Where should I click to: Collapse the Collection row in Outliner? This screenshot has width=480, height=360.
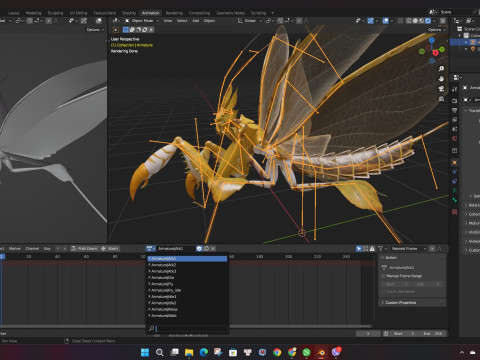coord(460,35)
